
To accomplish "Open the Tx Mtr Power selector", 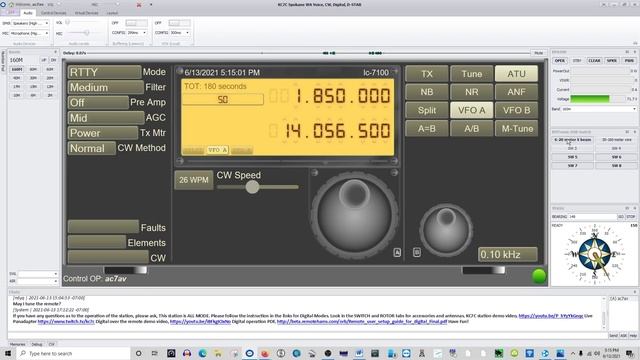I will 102,133.
